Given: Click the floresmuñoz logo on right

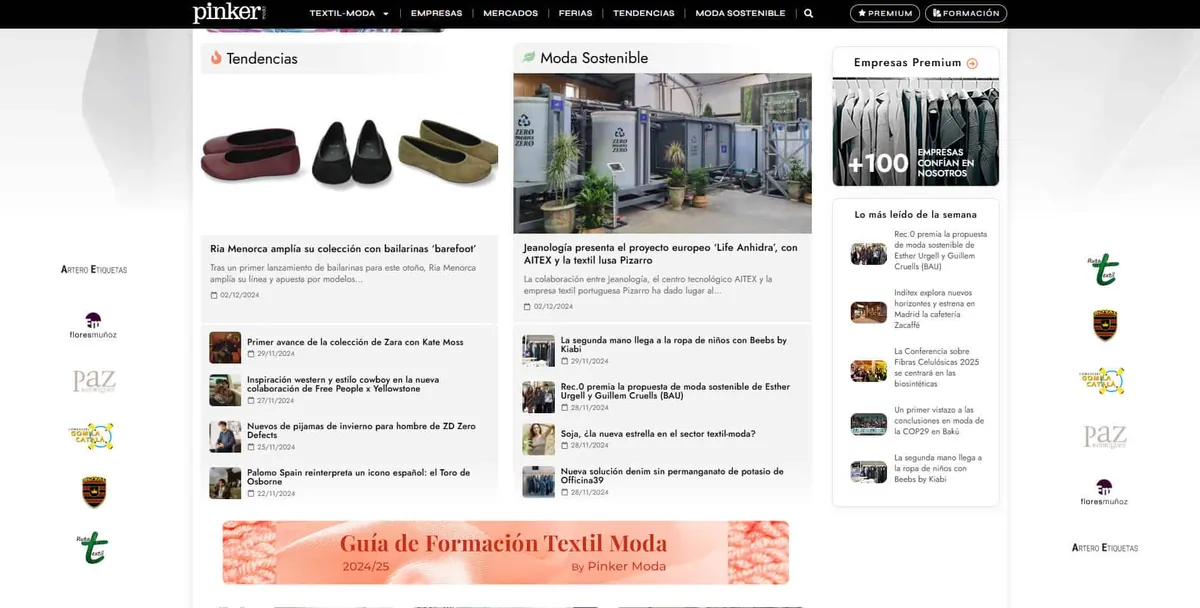Looking at the screenshot, I should pyautogui.click(x=1104, y=492).
